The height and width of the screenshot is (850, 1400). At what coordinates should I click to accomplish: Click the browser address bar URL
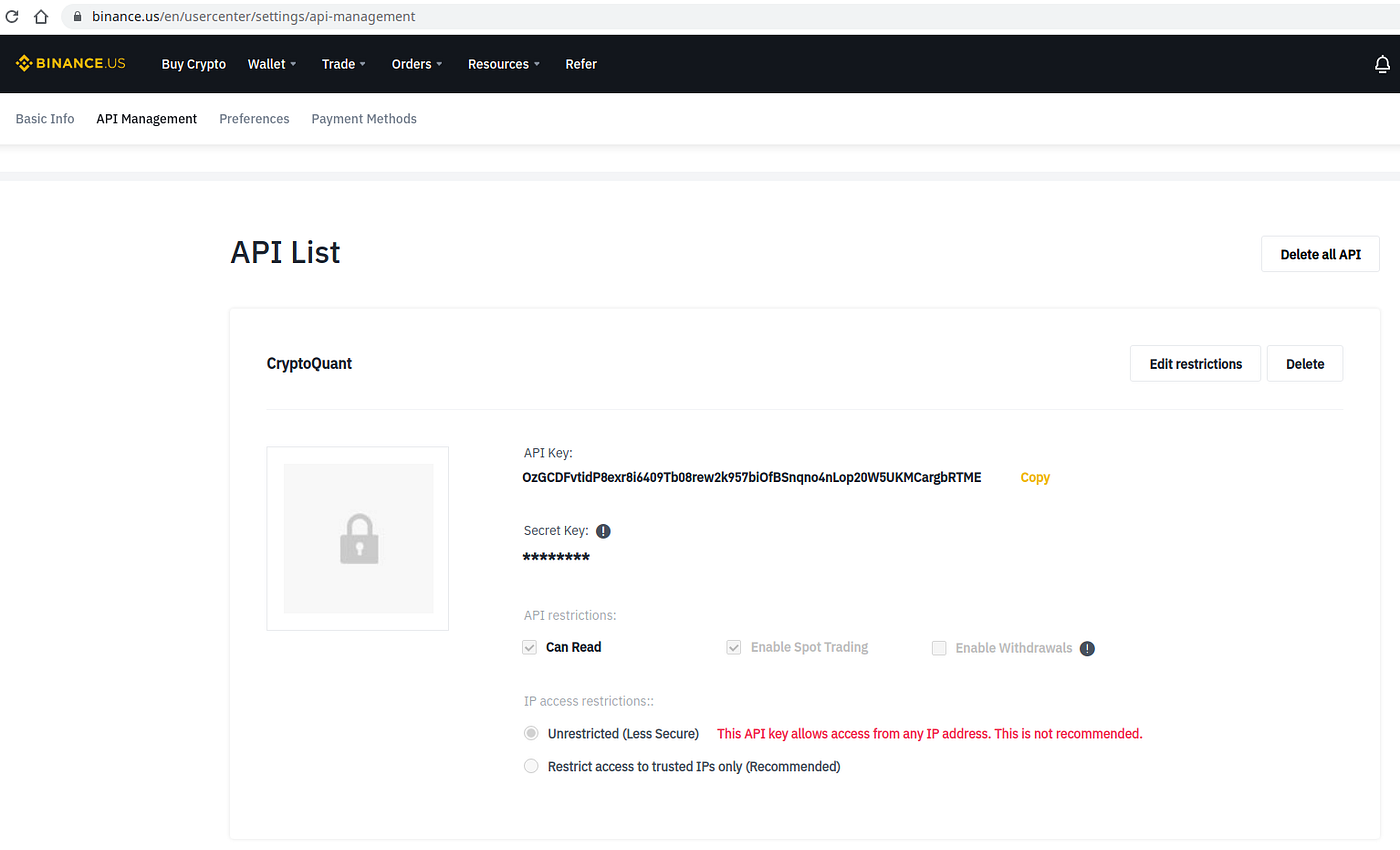[x=254, y=17]
